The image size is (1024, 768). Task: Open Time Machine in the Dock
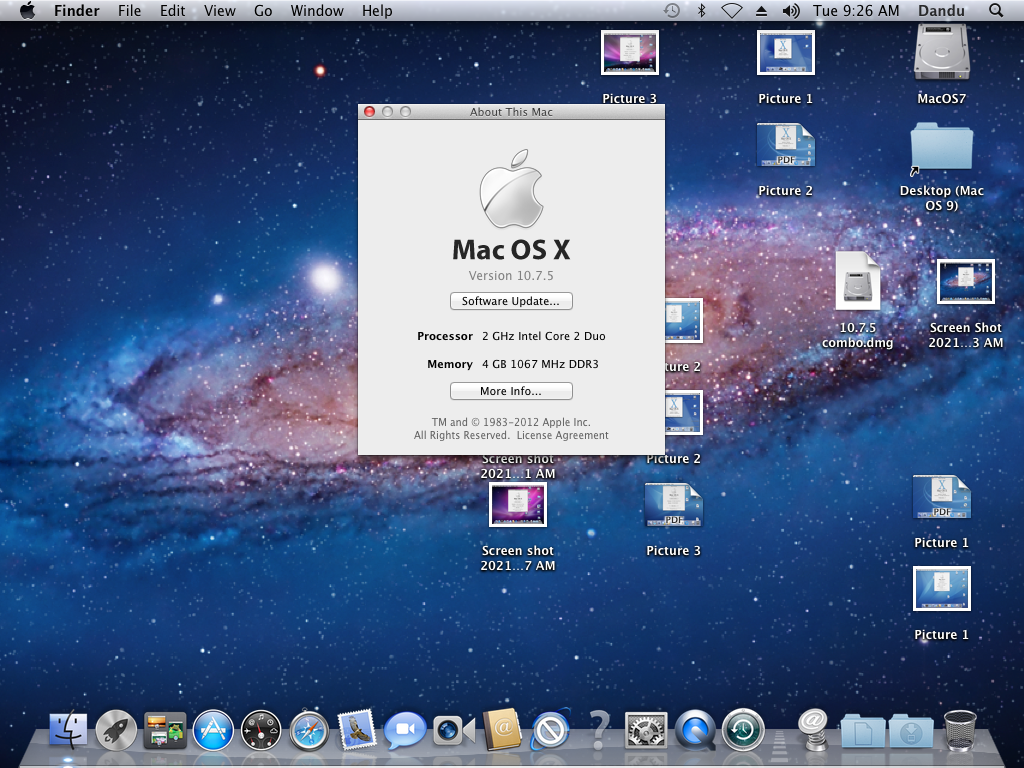point(743,729)
